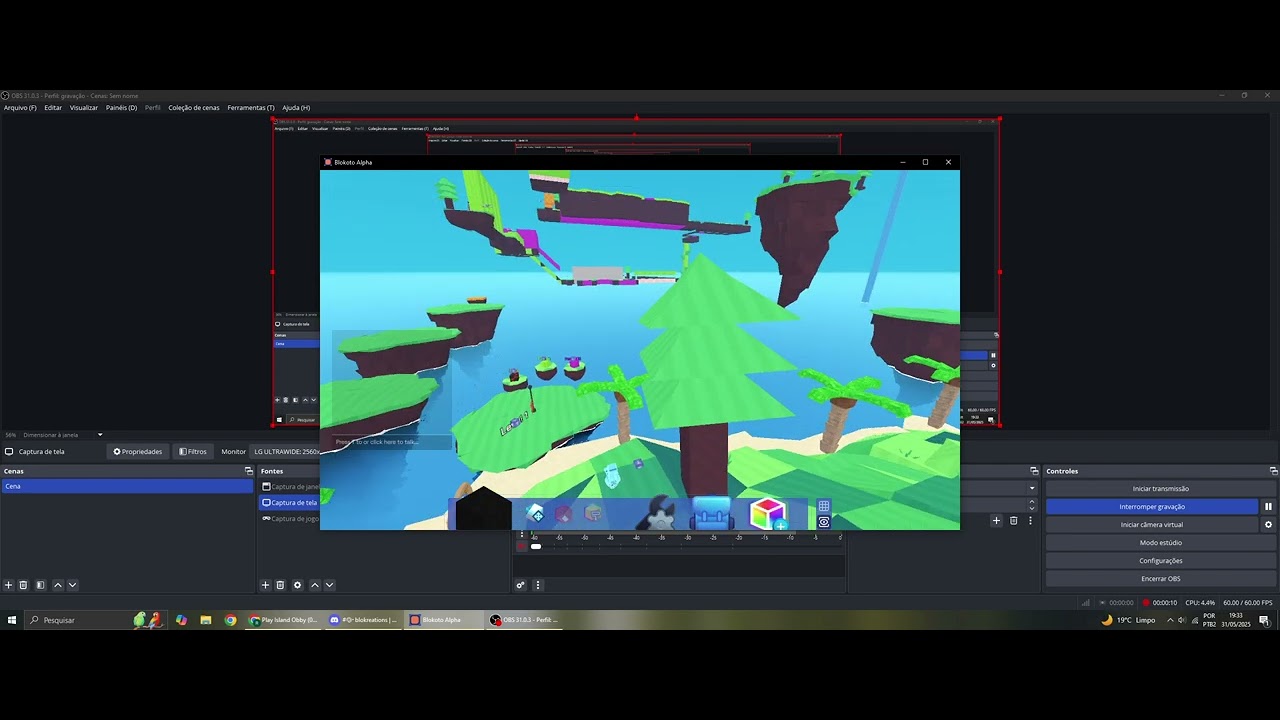This screenshot has height=720, width=1280.
Task: Select the black hexagon block in Blokoto hotbar
Action: pos(484,510)
